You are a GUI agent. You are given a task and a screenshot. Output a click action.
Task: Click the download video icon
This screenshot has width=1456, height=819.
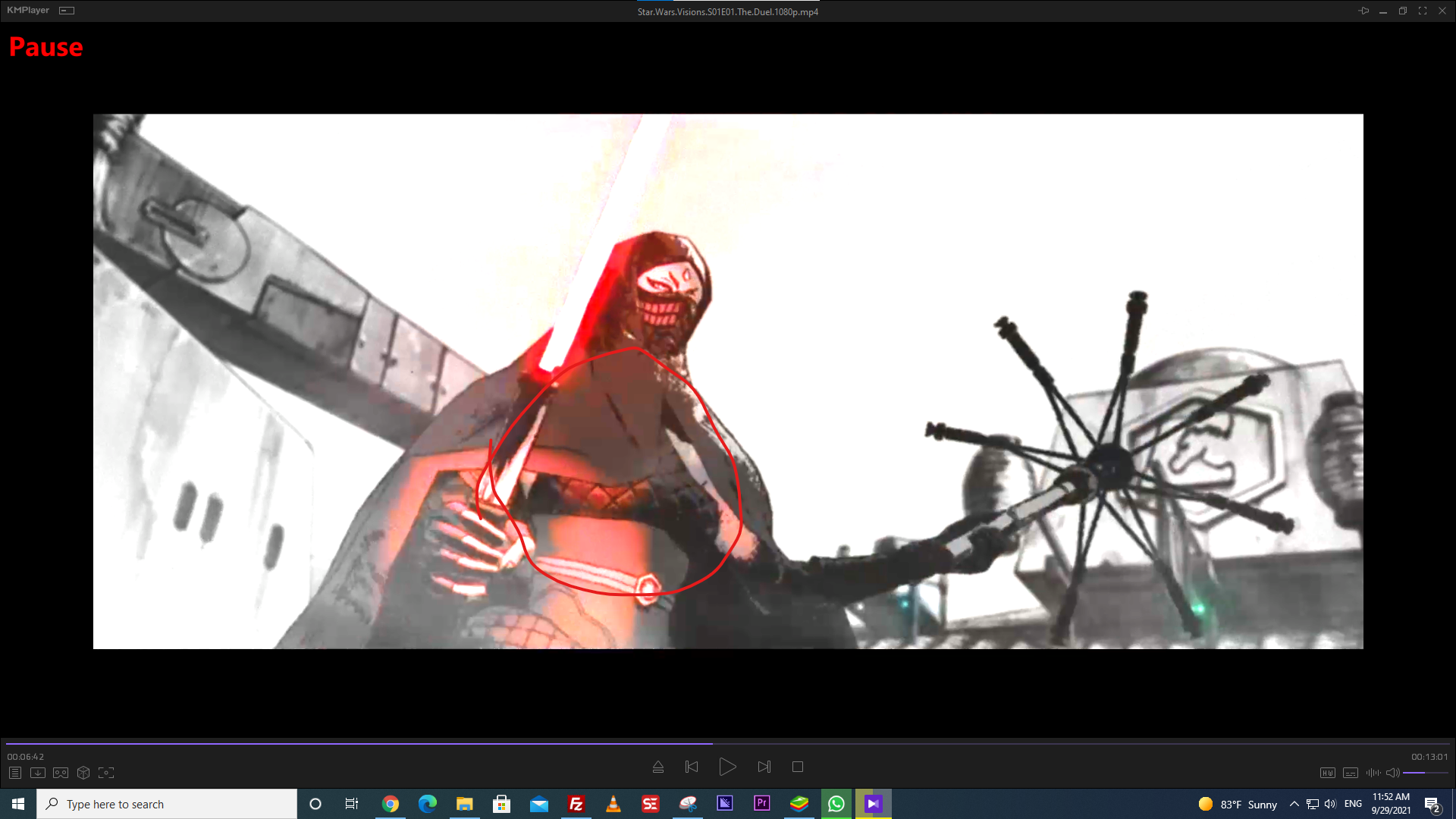click(38, 773)
